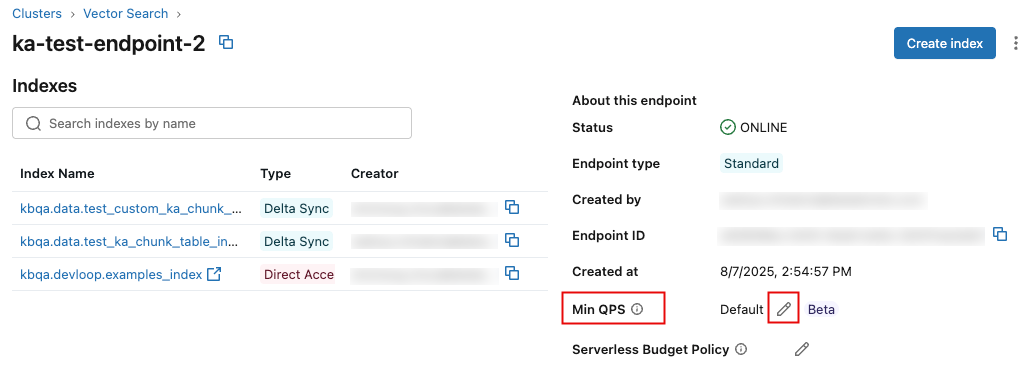
Task: Click the info icon next to Min QPS
Action: (637, 309)
